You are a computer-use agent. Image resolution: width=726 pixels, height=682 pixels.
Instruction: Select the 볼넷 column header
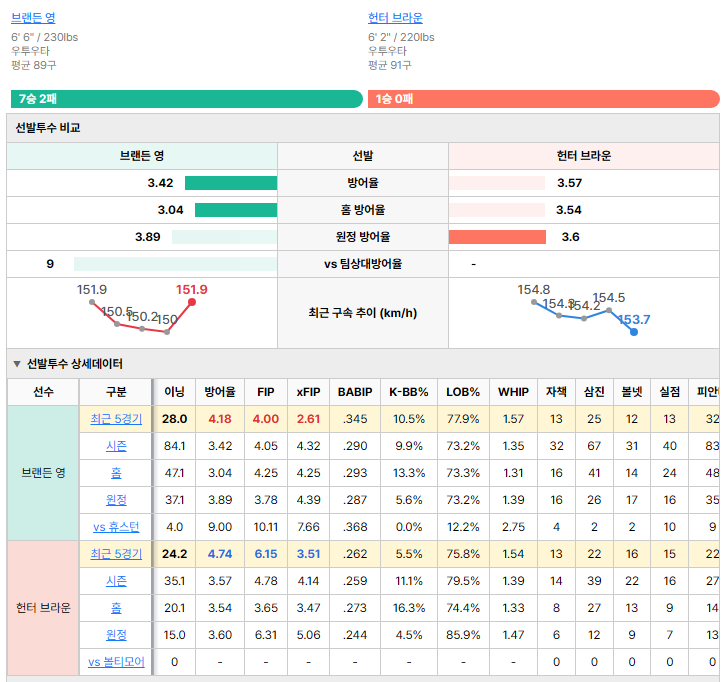pyautogui.click(x=632, y=392)
